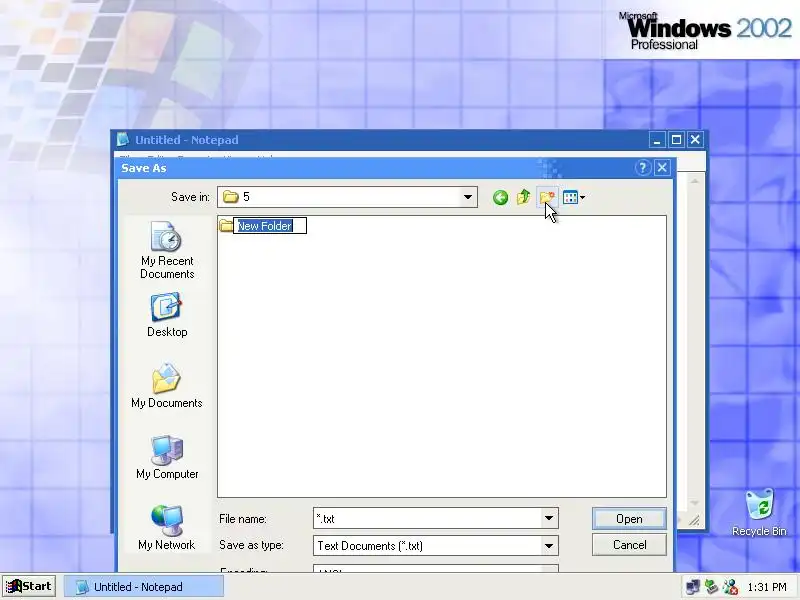This screenshot has height=600, width=800.
Task: Click Notepad's vertical scrollbar up arrow
Action: (x=694, y=181)
